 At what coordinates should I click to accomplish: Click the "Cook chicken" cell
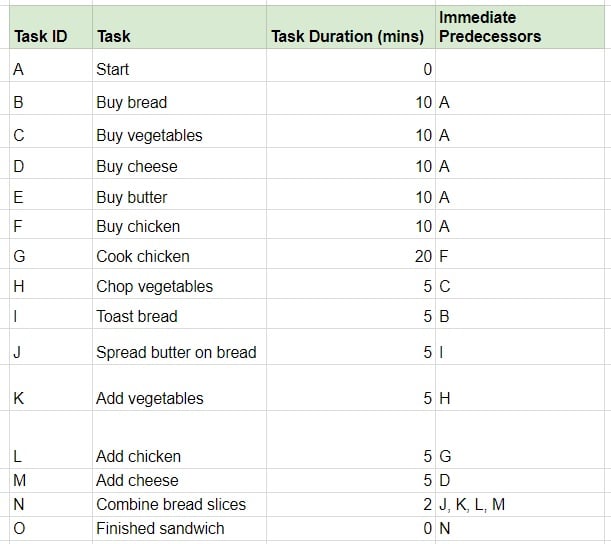[x=143, y=256]
